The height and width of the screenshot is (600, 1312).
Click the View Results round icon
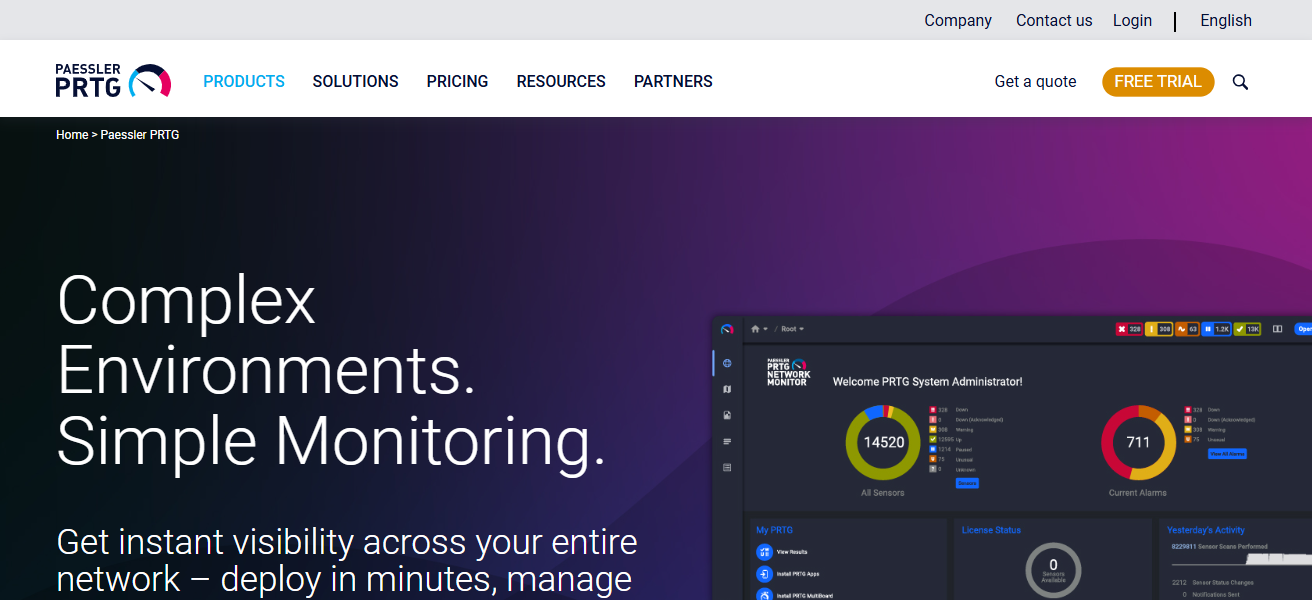[764, 552]
